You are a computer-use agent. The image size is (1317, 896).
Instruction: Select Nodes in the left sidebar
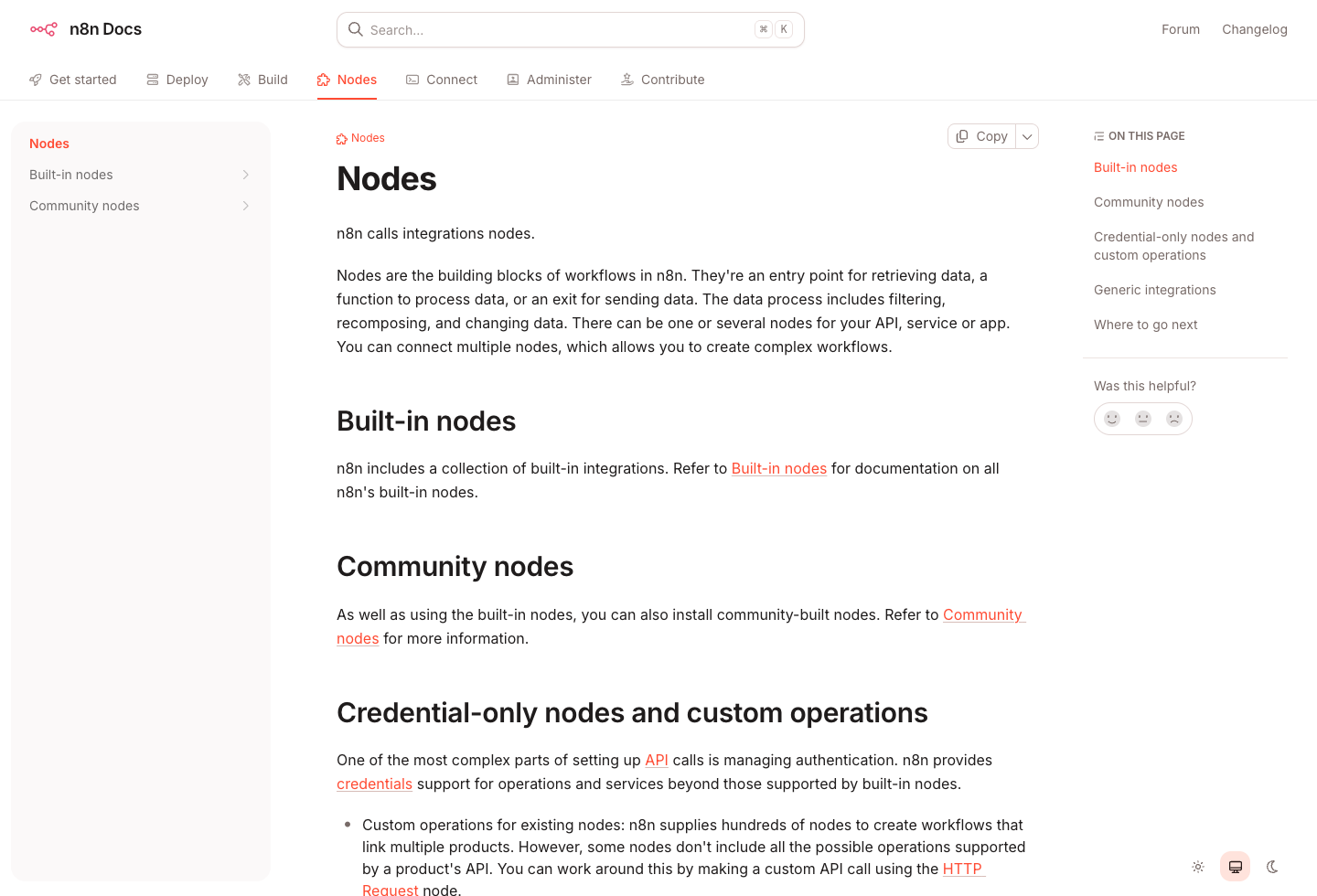pos(49,144)
